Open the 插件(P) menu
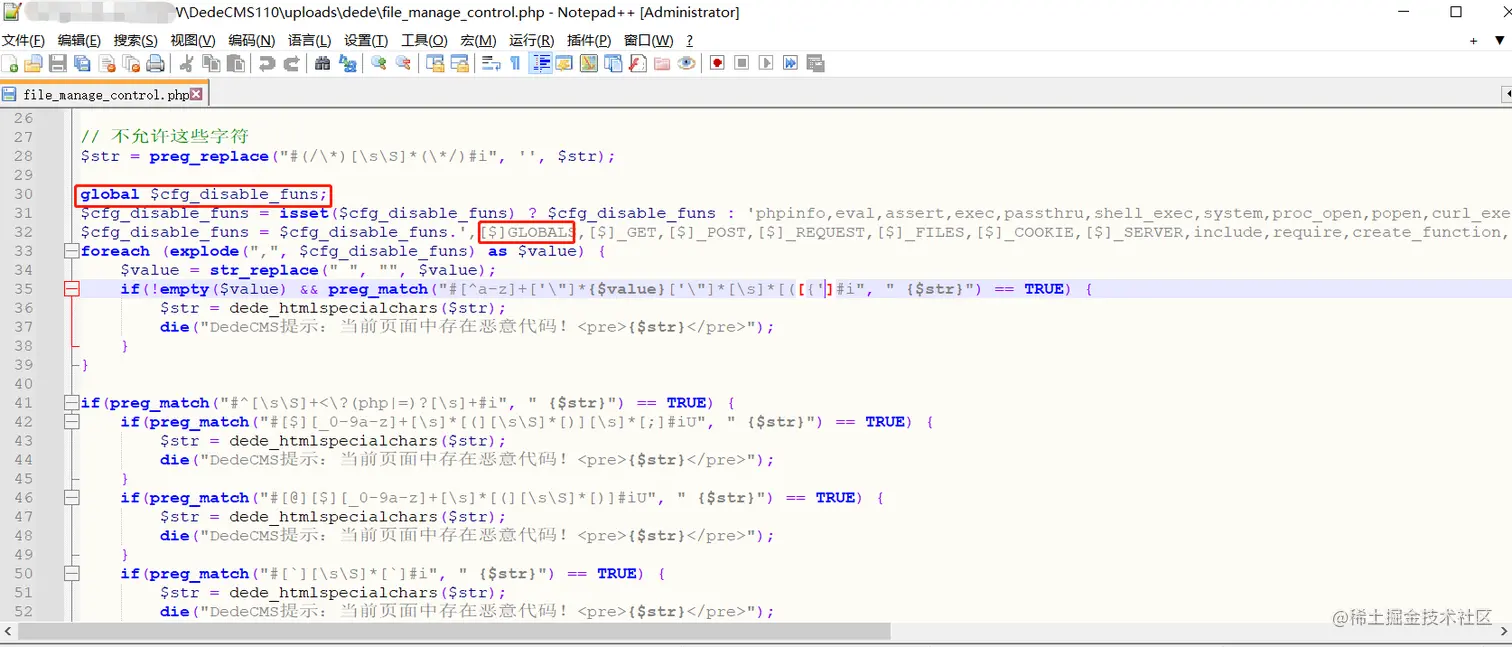1512x647 pixels. (589, 40)
